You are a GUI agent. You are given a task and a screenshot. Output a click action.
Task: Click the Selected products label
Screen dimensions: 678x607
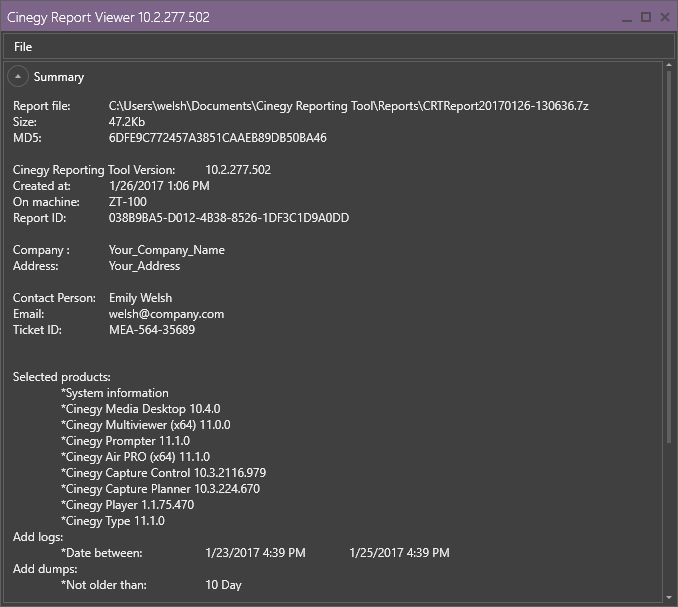[62, 377]
